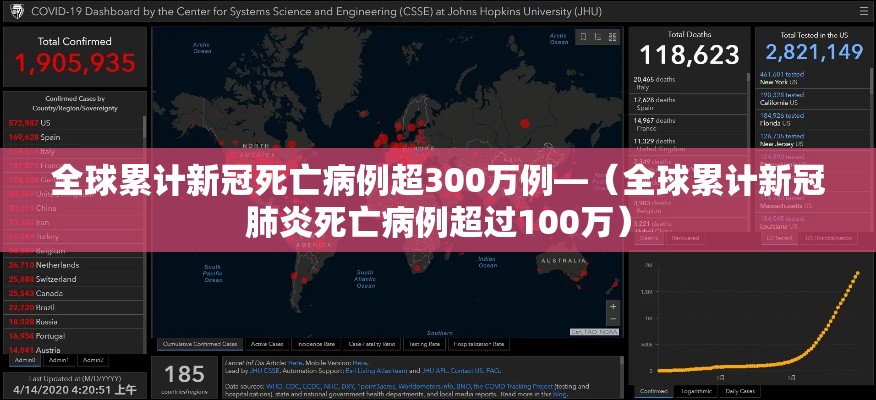
Task: Select the Admin2 tab under country list
Action: (92, 360)
